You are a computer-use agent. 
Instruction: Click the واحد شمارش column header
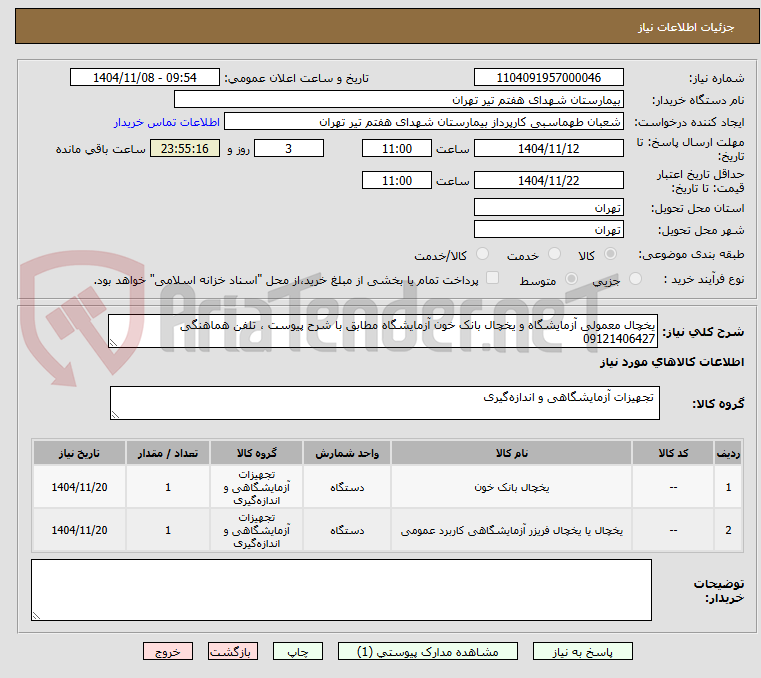[x=347, y=453]
